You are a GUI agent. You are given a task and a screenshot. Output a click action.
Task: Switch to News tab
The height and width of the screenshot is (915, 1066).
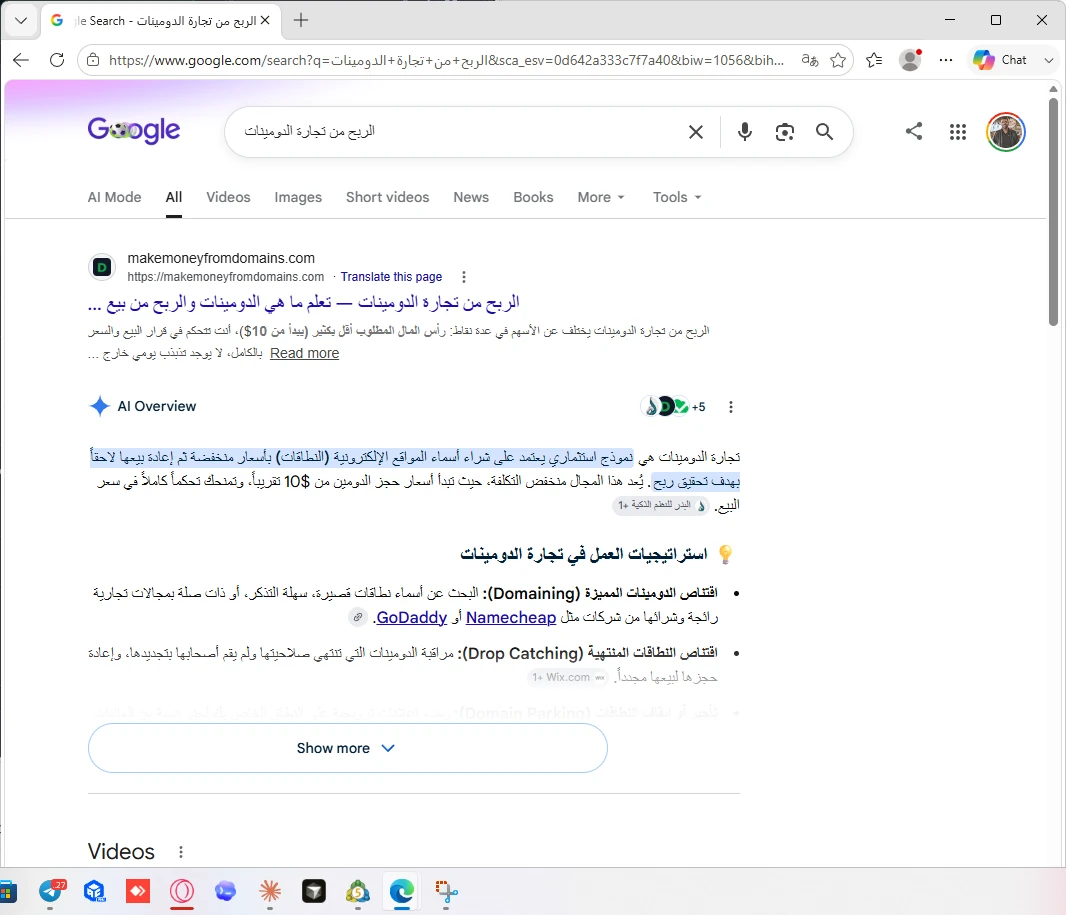[x=471, y=197]
